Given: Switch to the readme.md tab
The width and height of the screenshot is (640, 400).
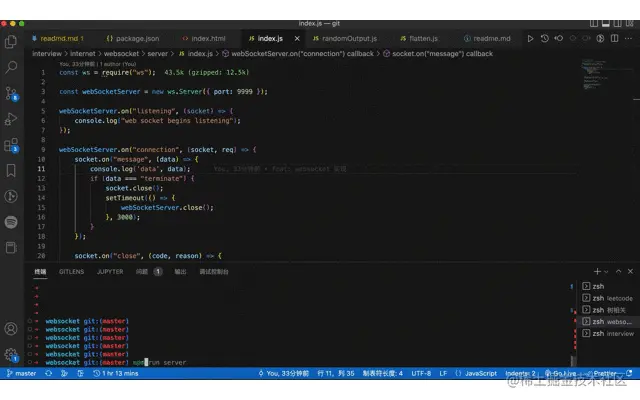Looking at the screenshot, I should [487, 38].
